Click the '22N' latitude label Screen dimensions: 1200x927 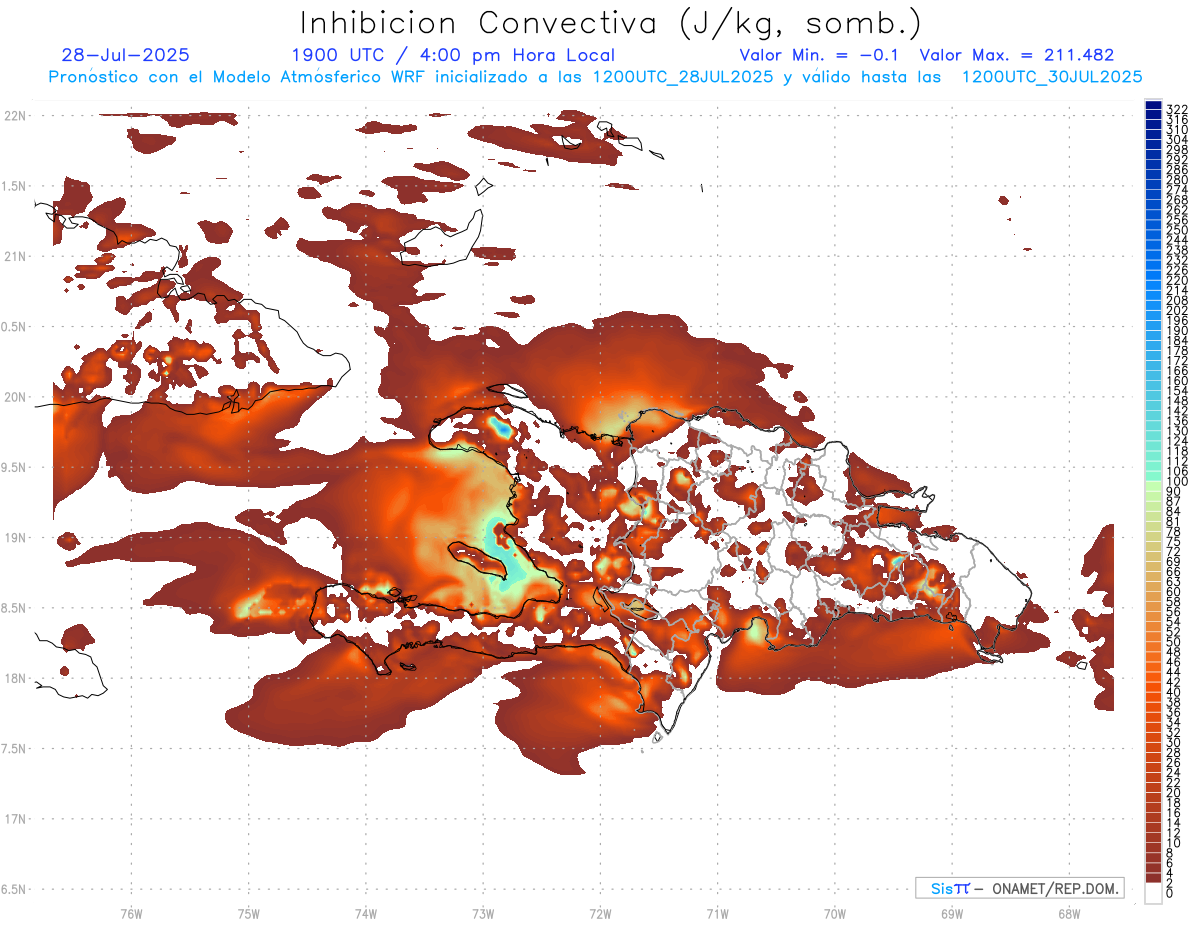click(x=15, y=116)
